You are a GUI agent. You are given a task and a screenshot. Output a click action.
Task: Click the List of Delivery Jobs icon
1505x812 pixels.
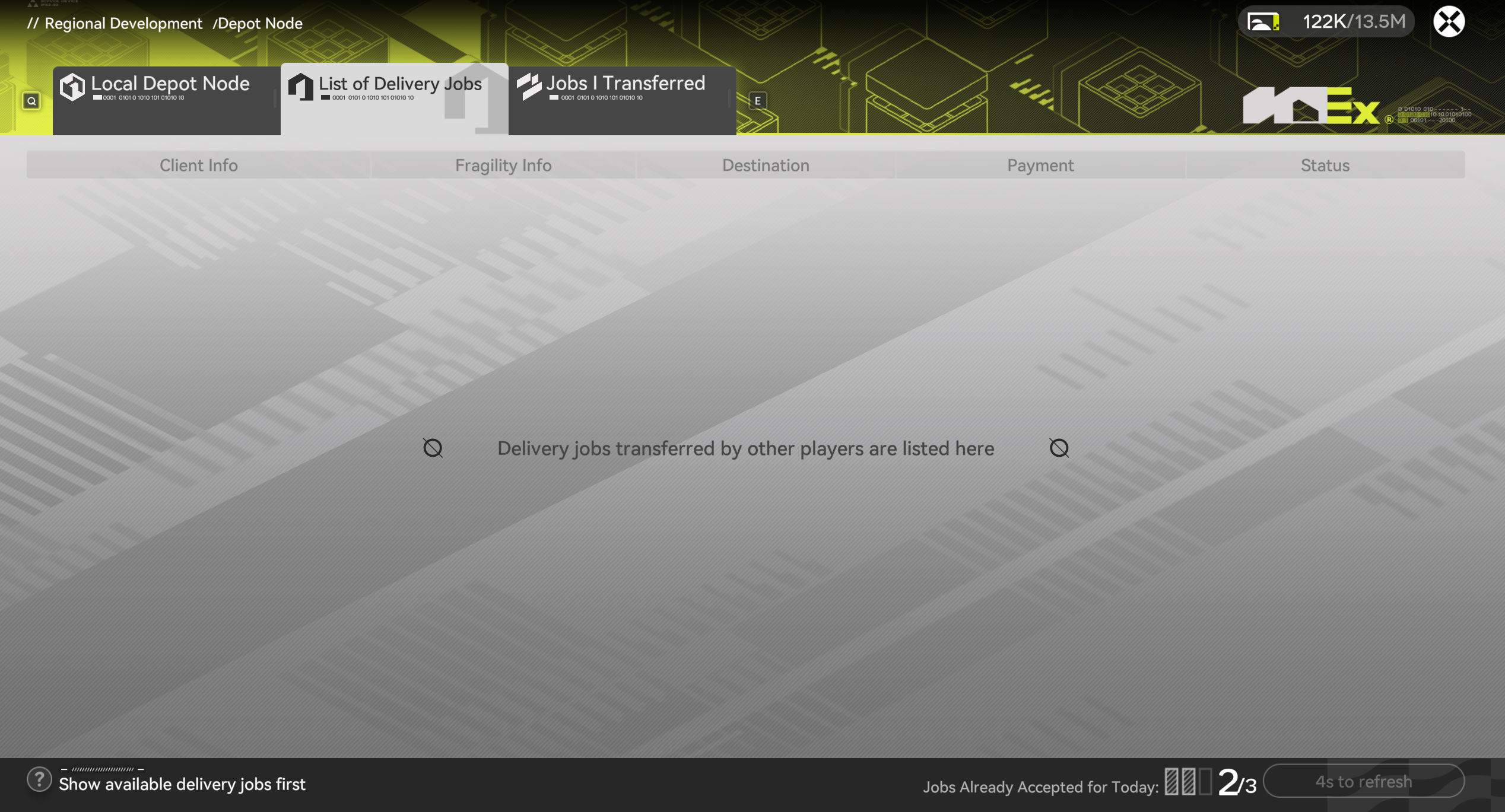301,87
